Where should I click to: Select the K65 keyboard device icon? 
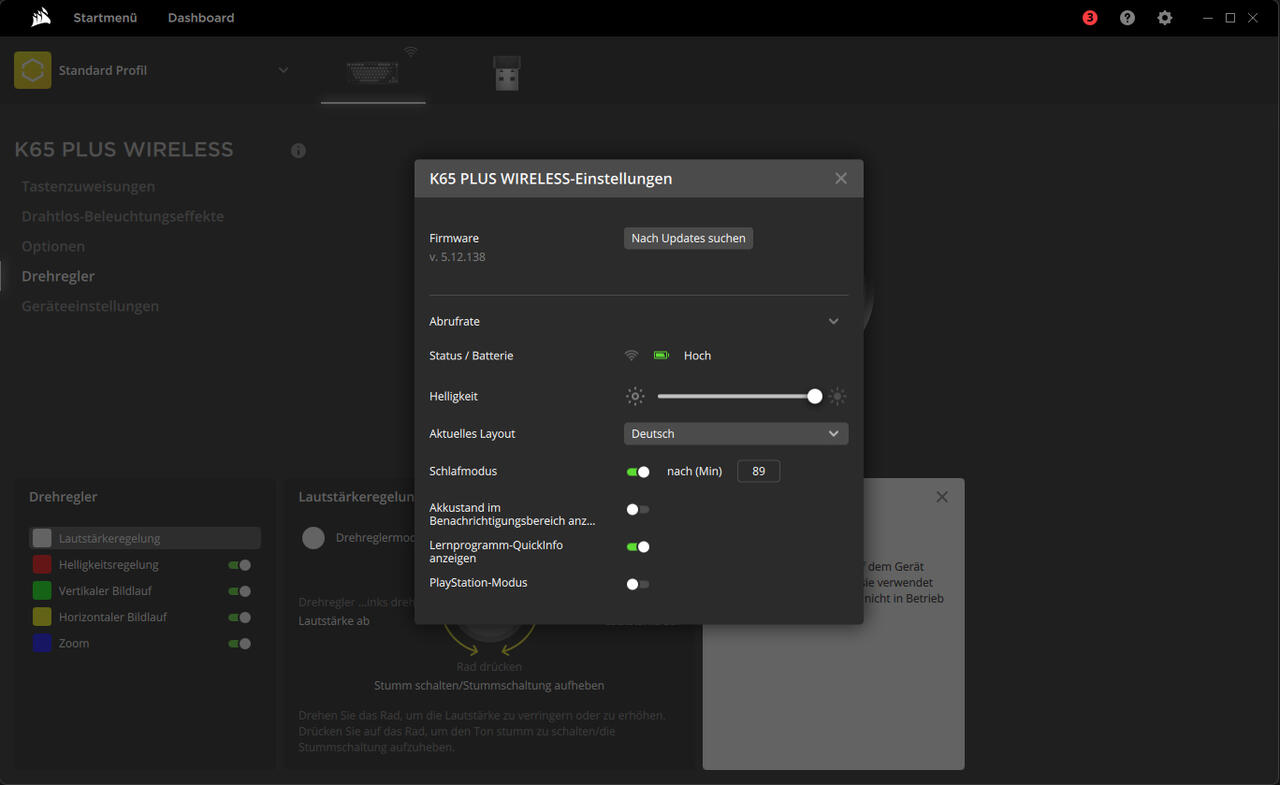(373, 72)
